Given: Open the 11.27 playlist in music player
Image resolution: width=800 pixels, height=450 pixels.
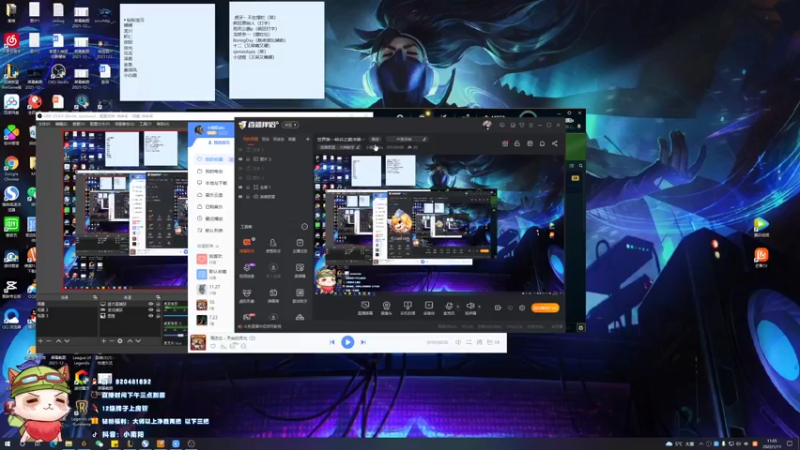Looking at the screenshot, I should 211,289.
